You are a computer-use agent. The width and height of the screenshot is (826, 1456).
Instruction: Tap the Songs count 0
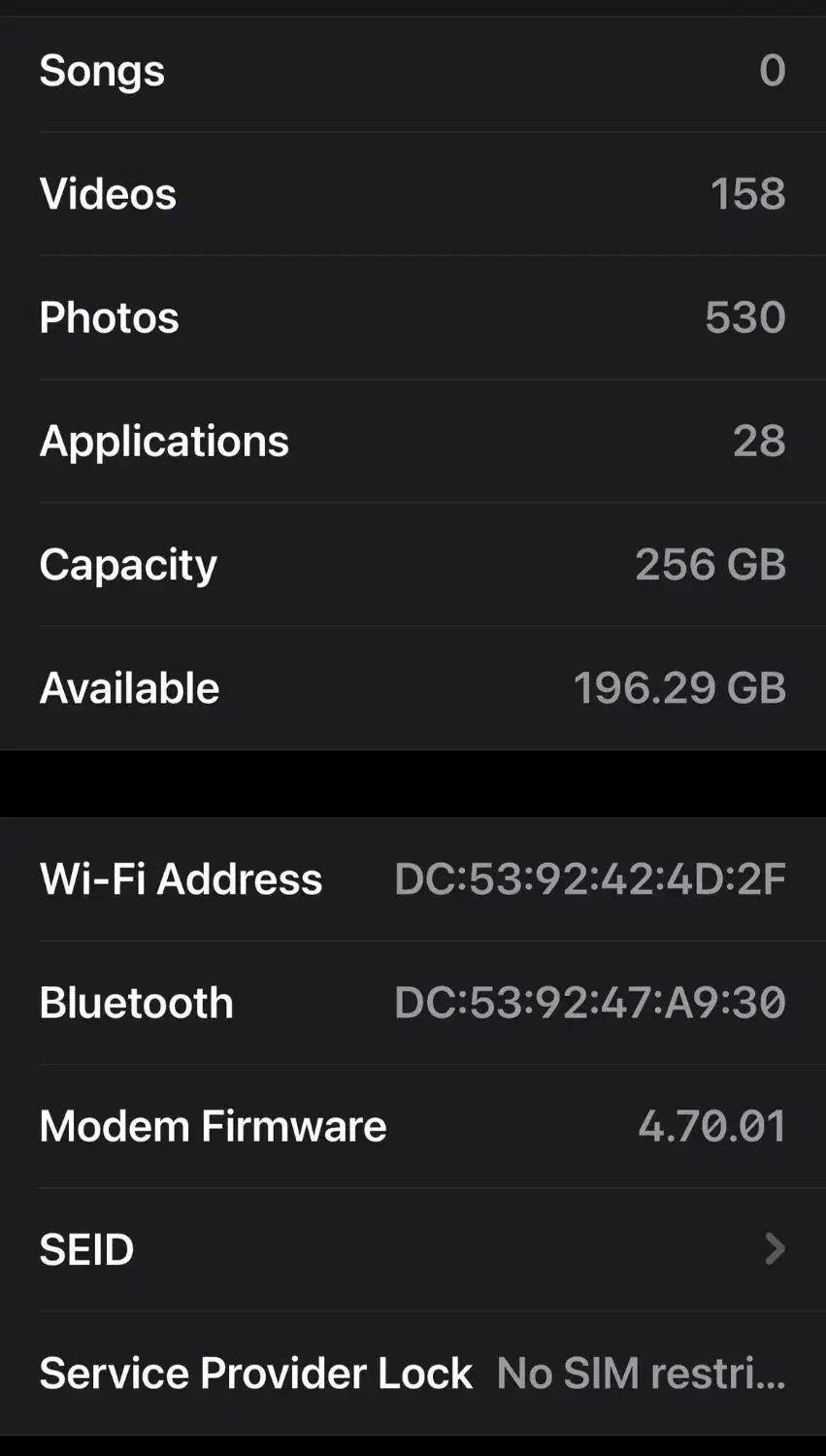pyautogui.click(x=772, y=71)
